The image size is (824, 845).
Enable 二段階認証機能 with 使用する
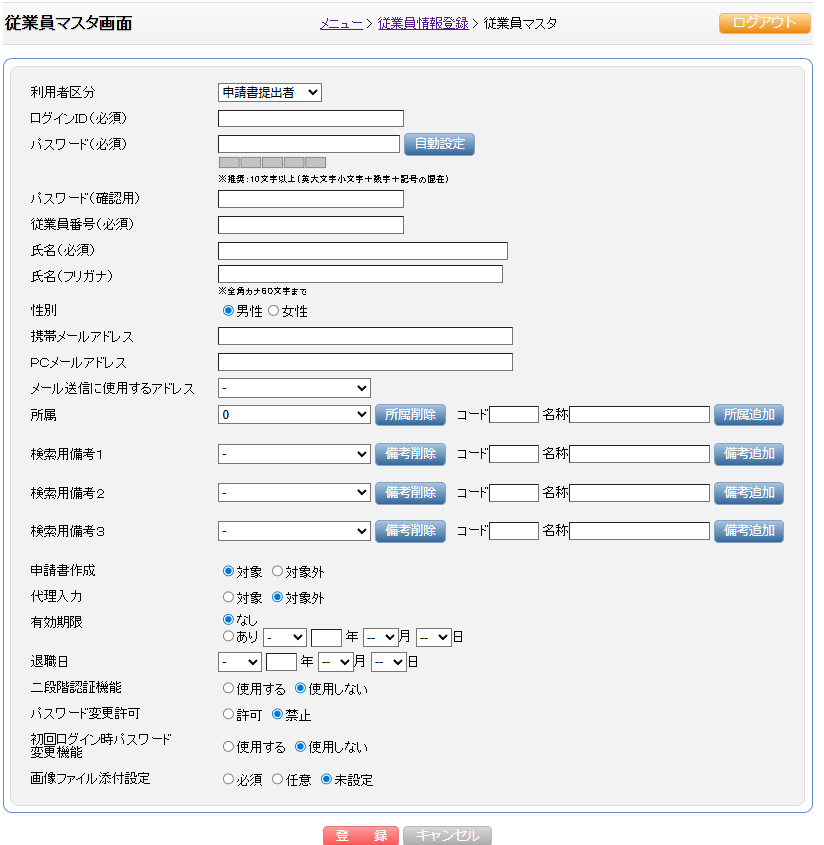coord(228,688)
